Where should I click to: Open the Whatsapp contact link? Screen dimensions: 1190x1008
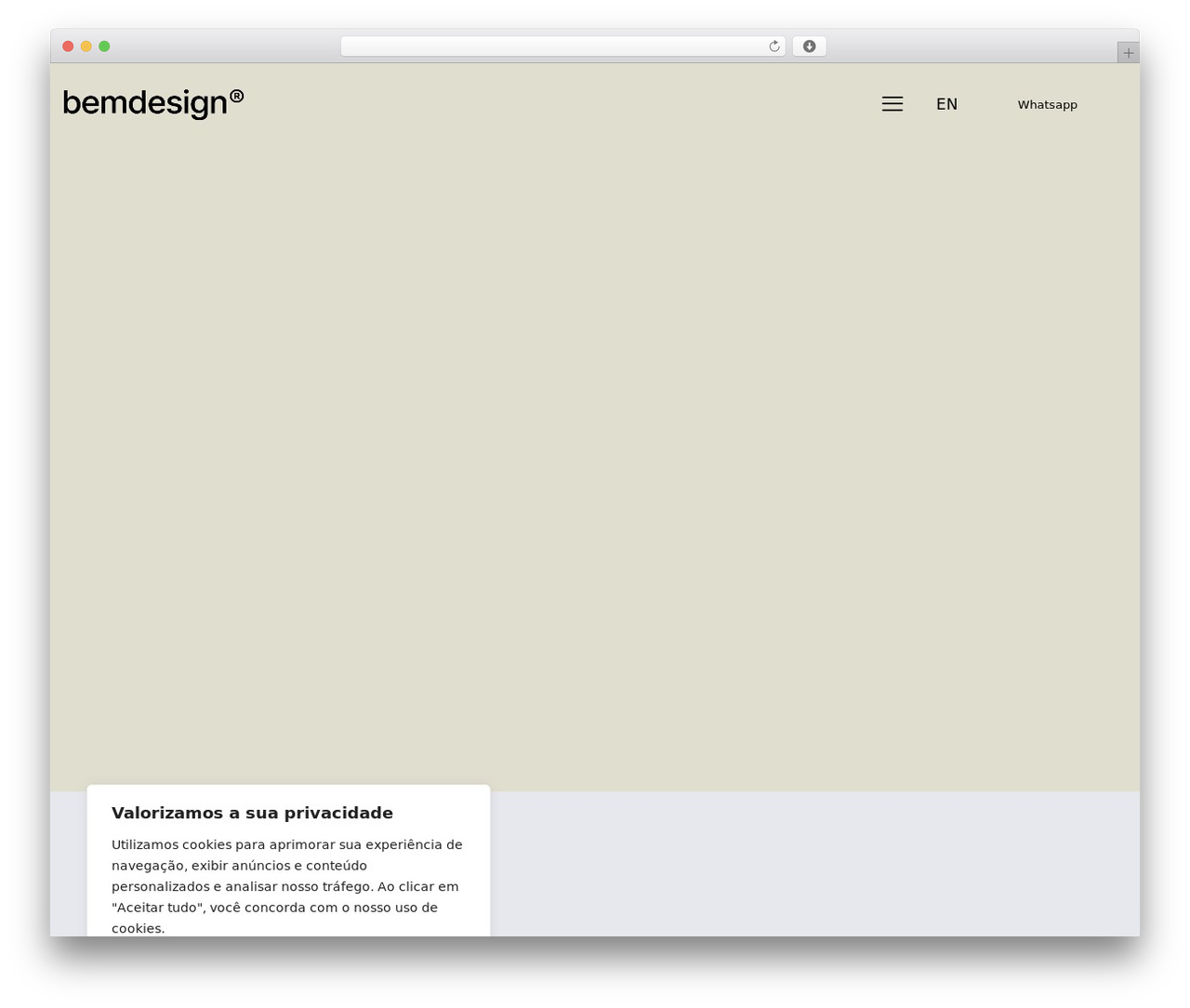1047,105
